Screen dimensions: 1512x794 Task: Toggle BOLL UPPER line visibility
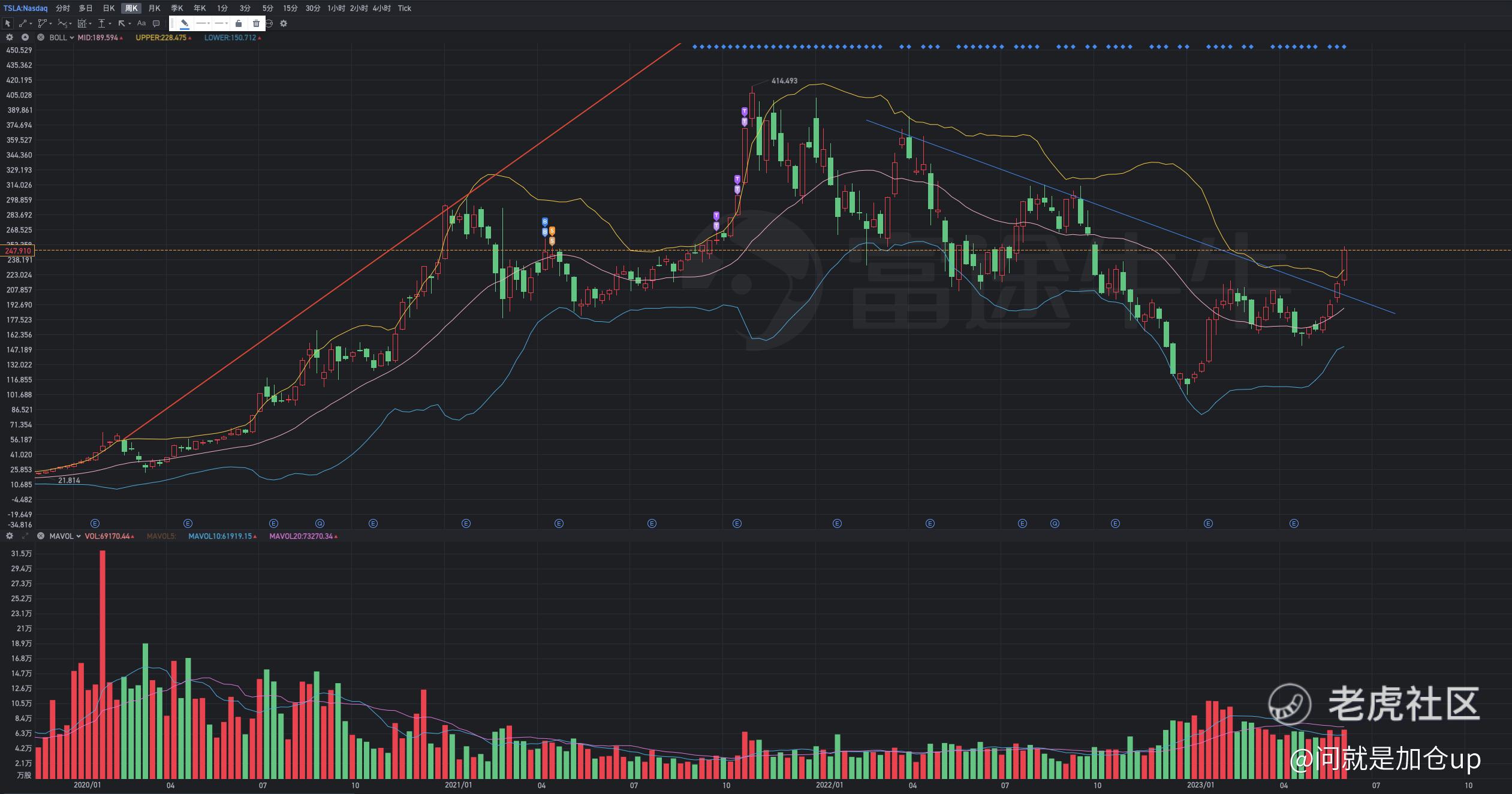click(x=164, y=37)
